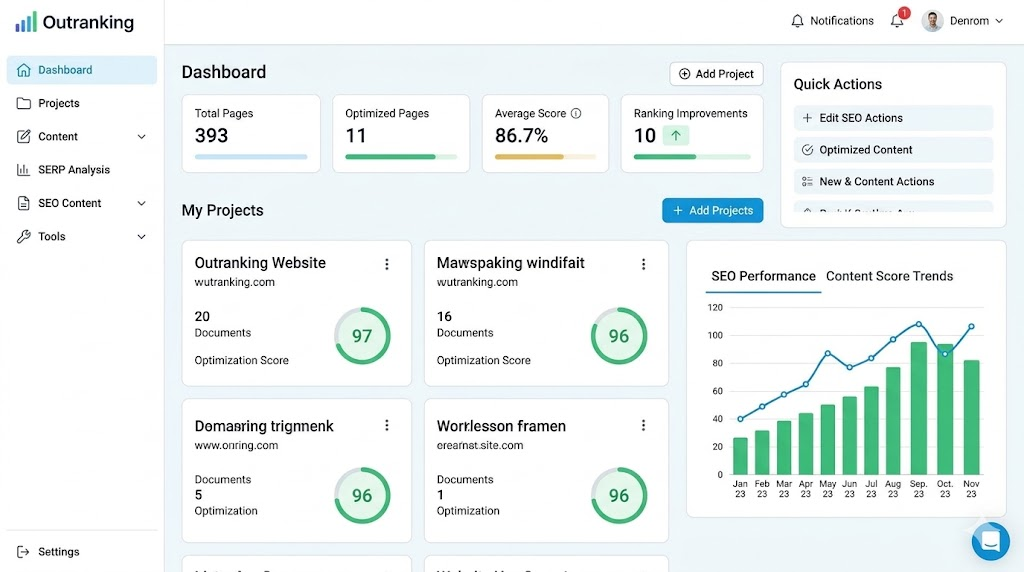The image size is (1024, 572).
Task: Click the Optimized Pages progress bar
Action: [x=400, y=157]
